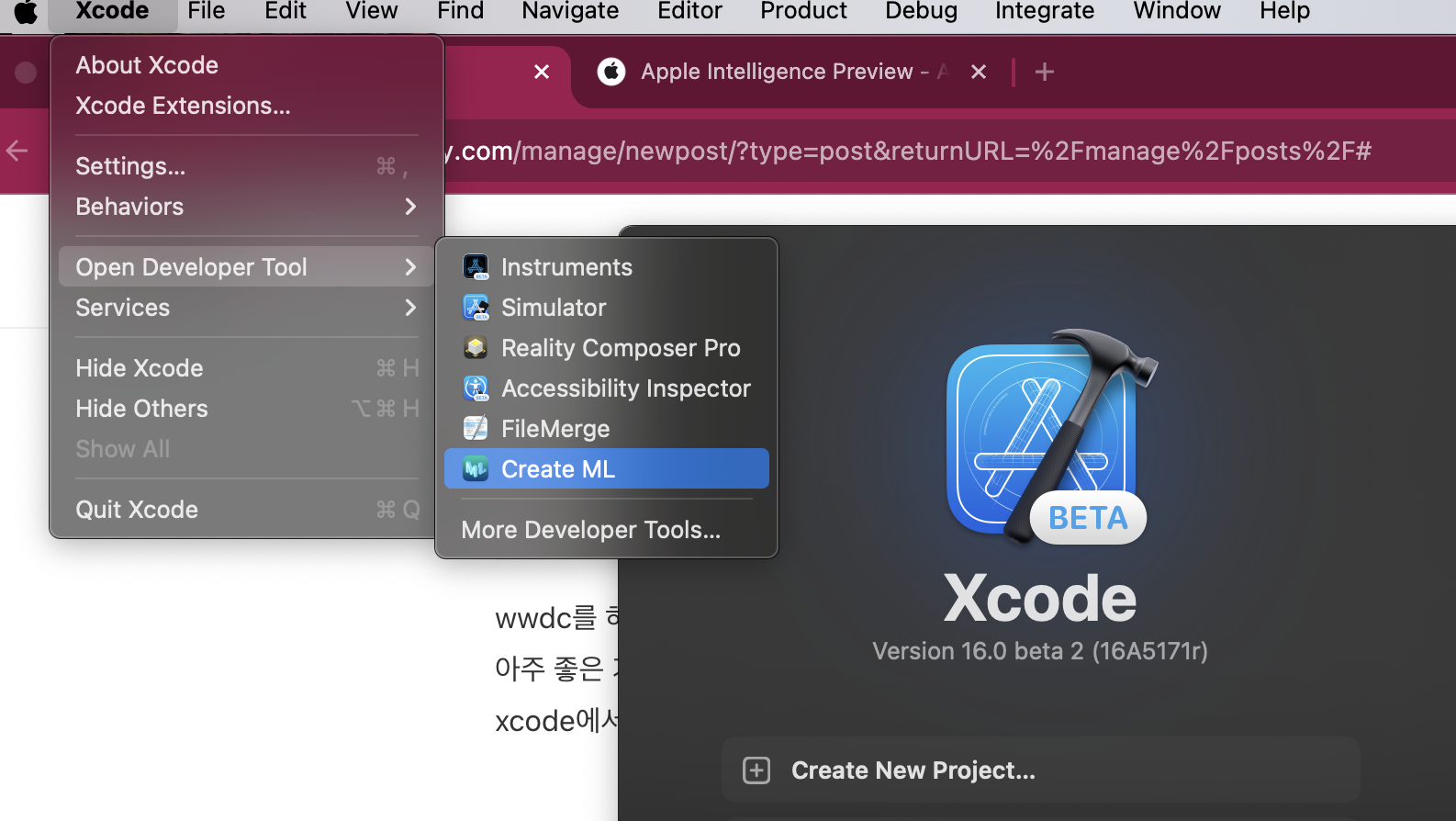This screenshot has width=1456, height=821.
Task: Select Hide Others
Action: (247, 409)
